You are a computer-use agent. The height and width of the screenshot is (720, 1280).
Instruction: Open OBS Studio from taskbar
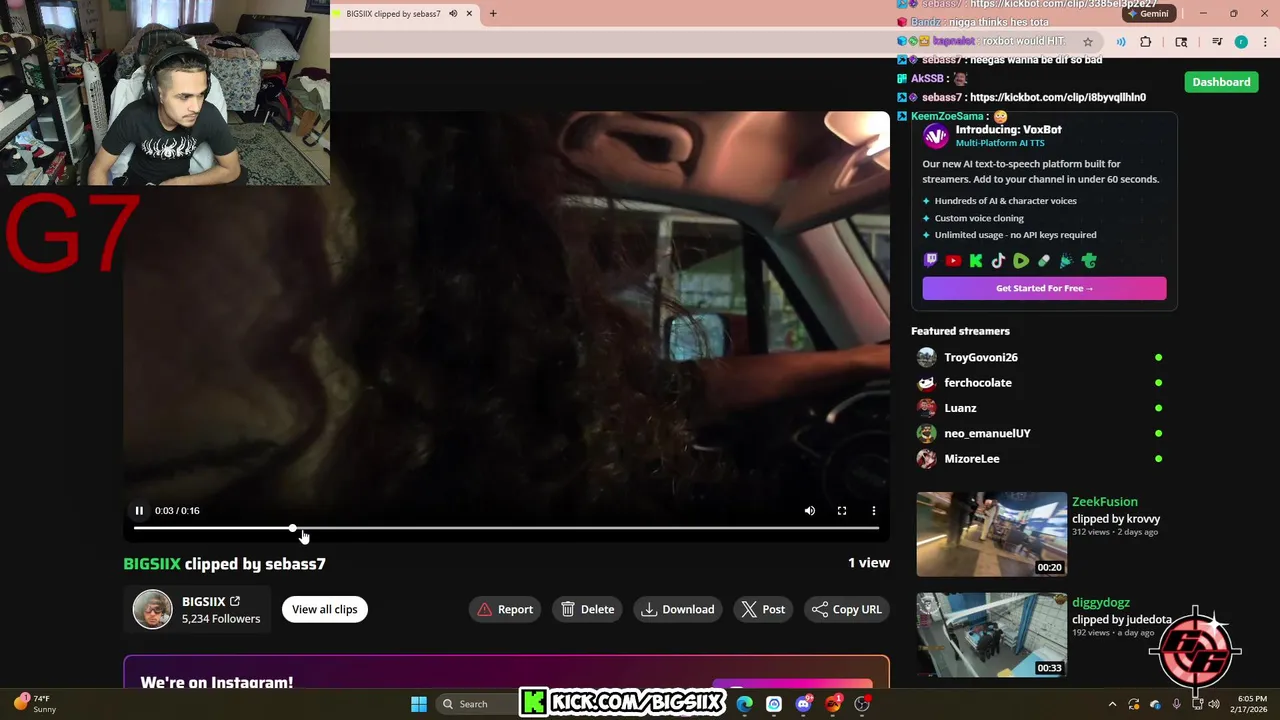point(862,704)
